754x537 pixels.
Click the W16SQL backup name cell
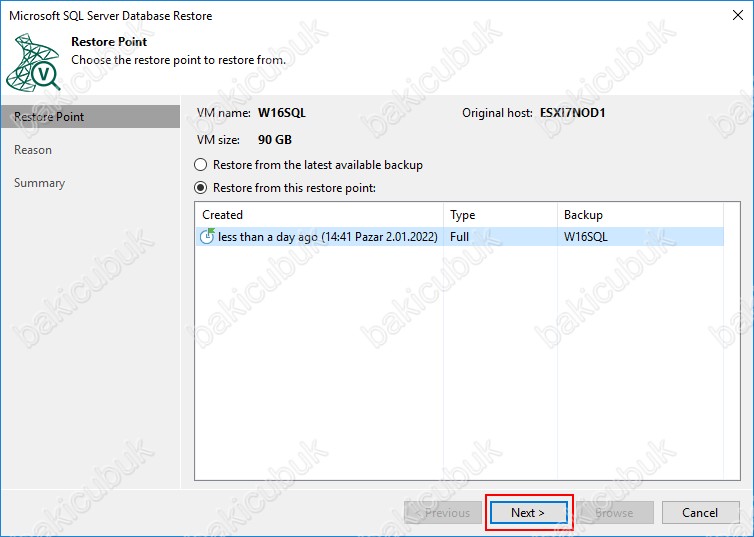click(x=586, y=237)
